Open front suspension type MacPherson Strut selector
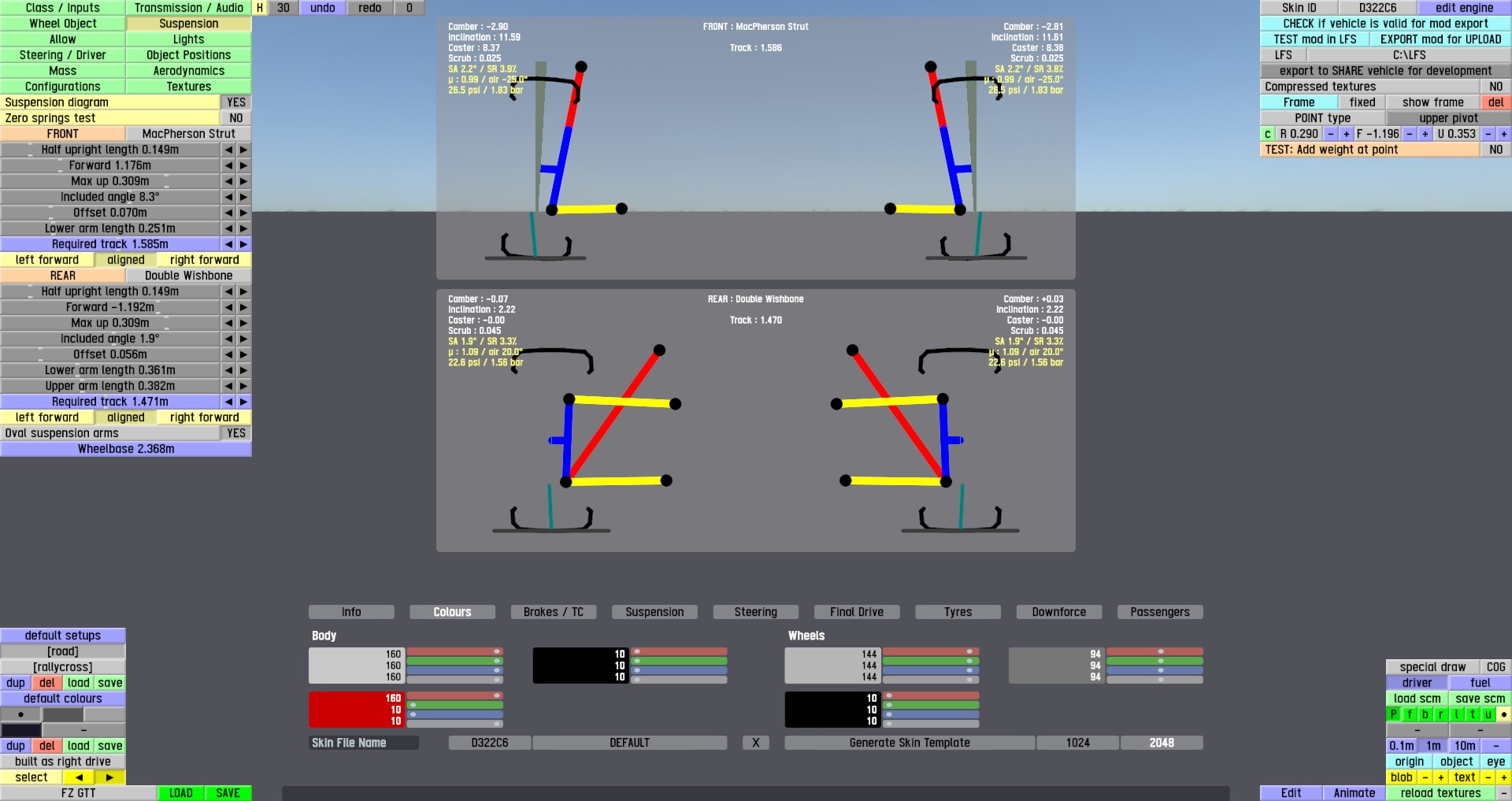 189,134
